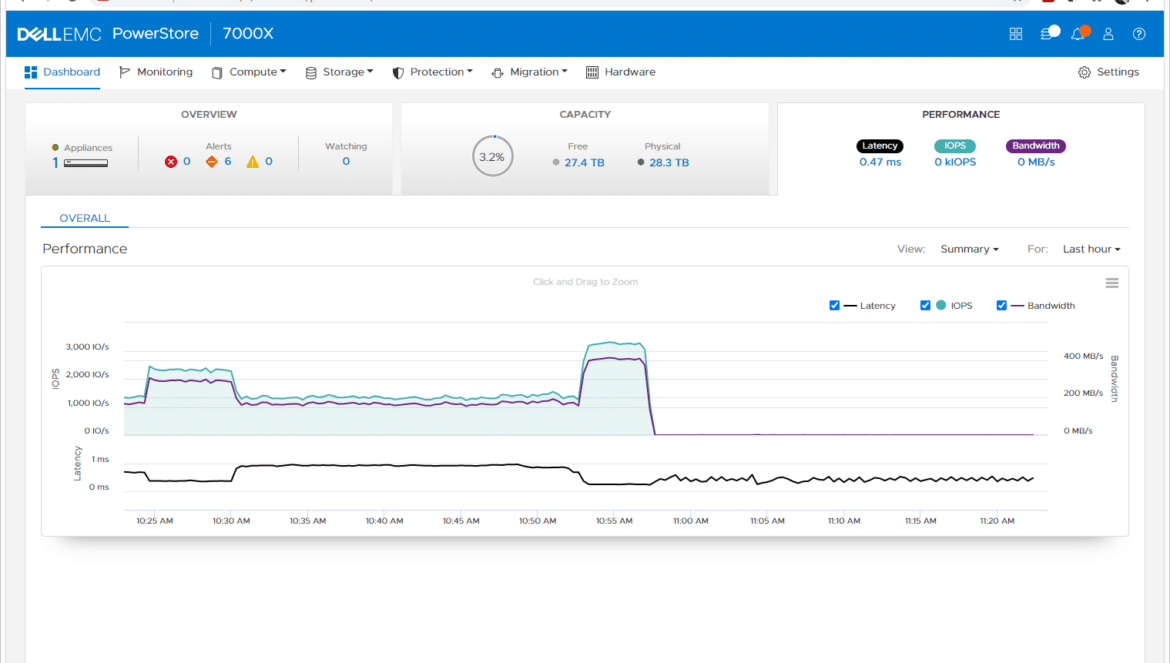Click the Dashboard grid icon
Image resolution: width=1170 pixels, height=663 pixels.
31,72
